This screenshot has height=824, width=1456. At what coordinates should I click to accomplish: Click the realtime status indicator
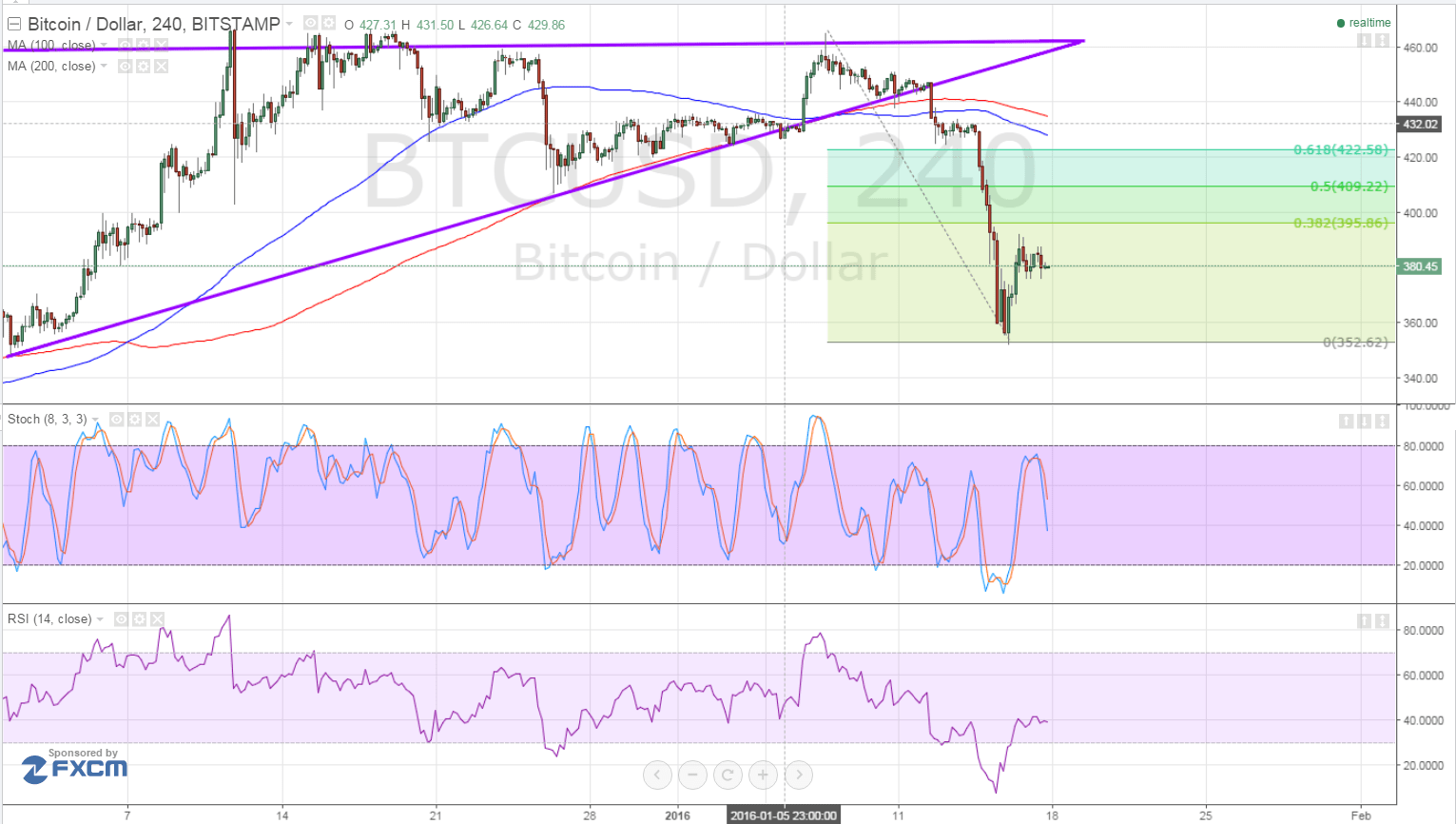[1364, 23]
